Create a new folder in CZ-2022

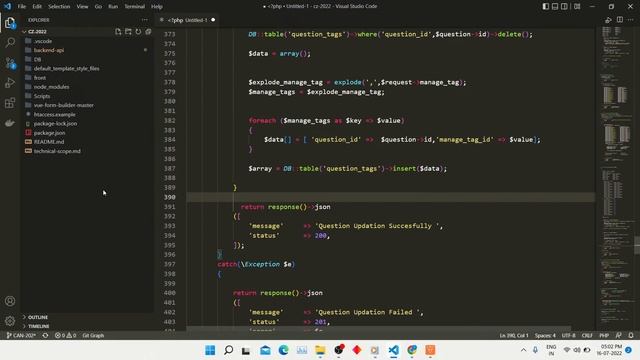(128, 31)
